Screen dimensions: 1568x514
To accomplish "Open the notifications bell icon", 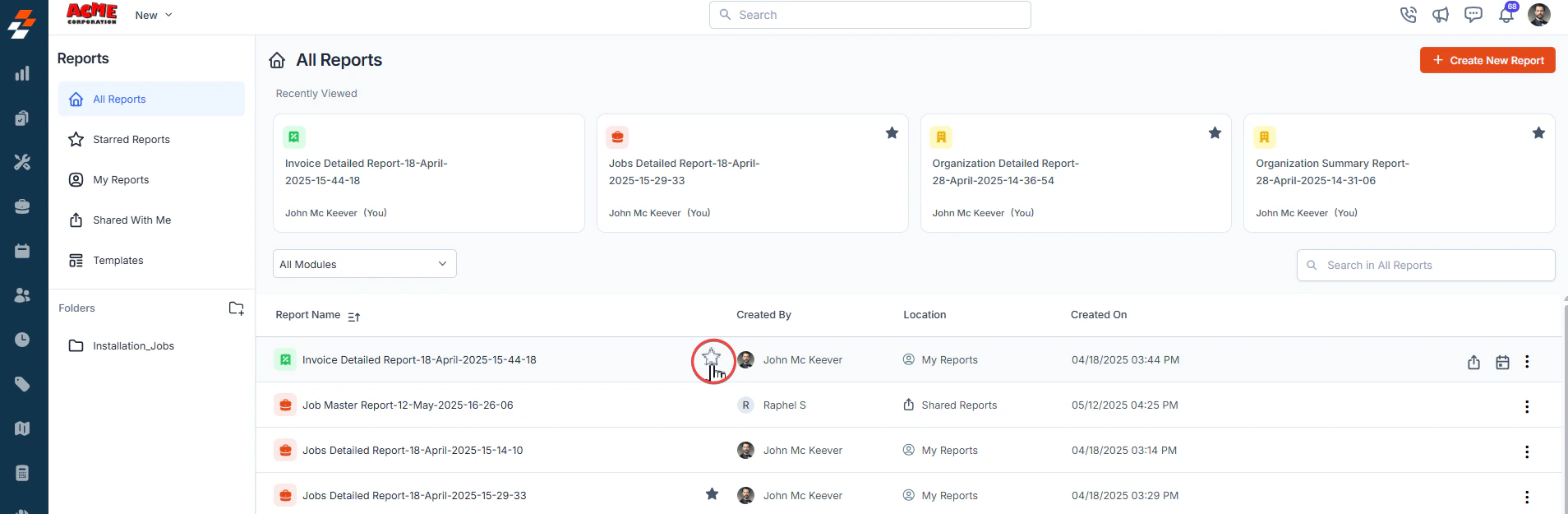I will pos(1506,15).
